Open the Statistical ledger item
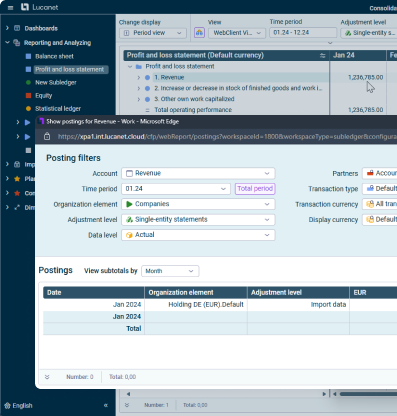This screenshot has height=416, width=397. coord(58,108)
